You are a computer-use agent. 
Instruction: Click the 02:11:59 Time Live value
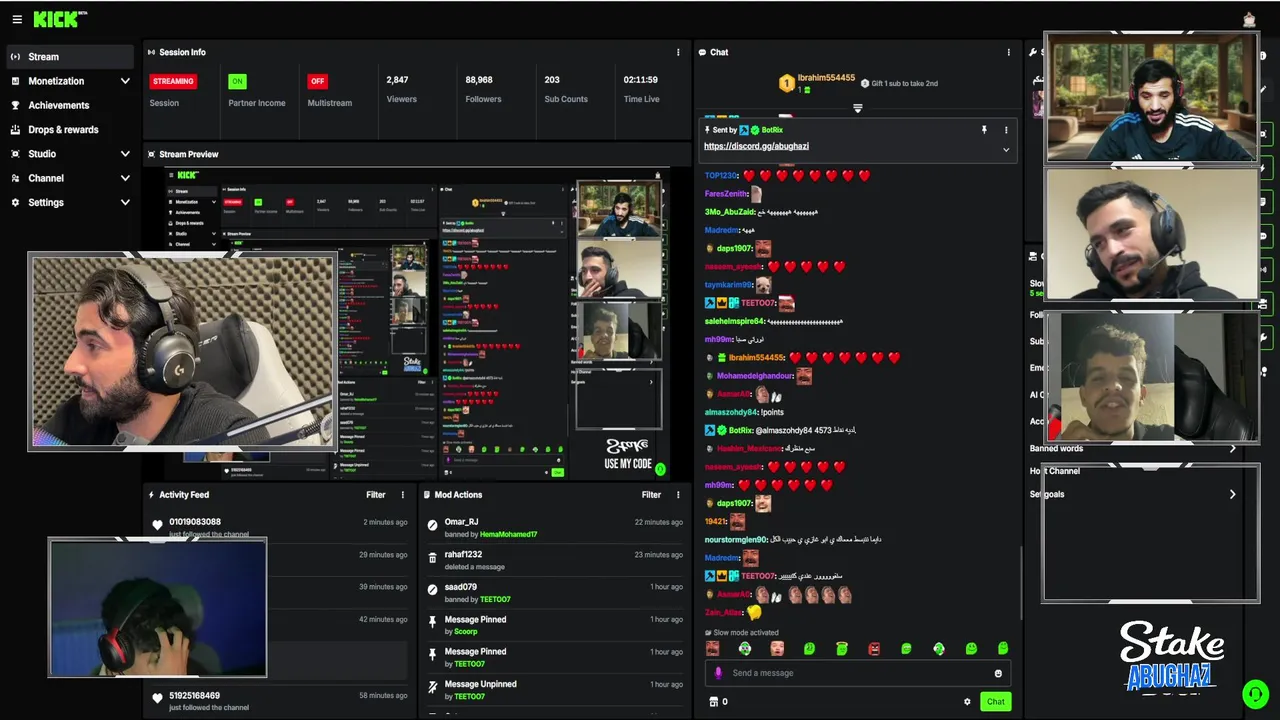641,80
